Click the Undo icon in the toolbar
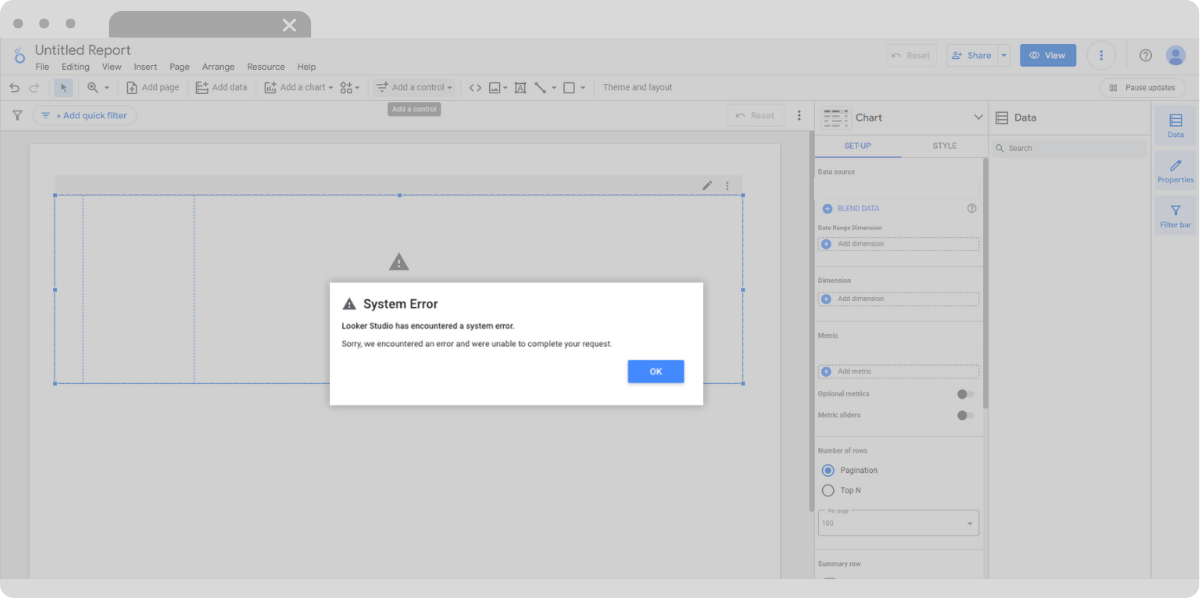The height and width of the screenshot is (600, 1200). click(14, 87)
